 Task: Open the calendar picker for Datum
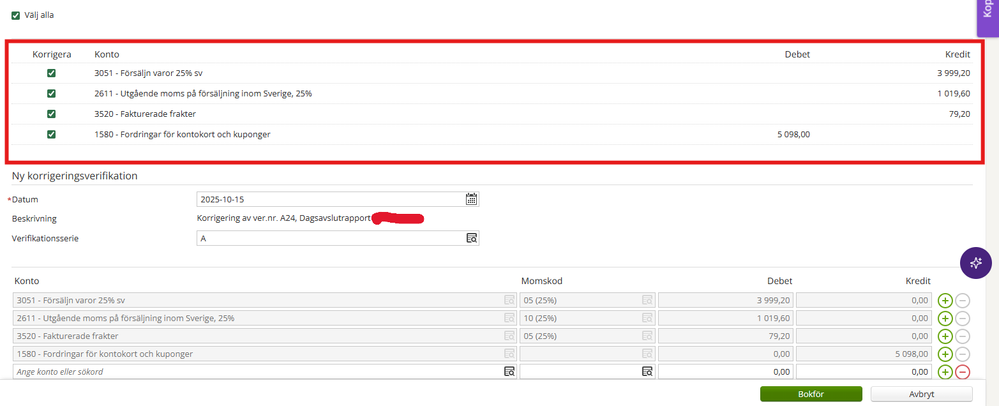pyautogui.click(x=471, y=199)
